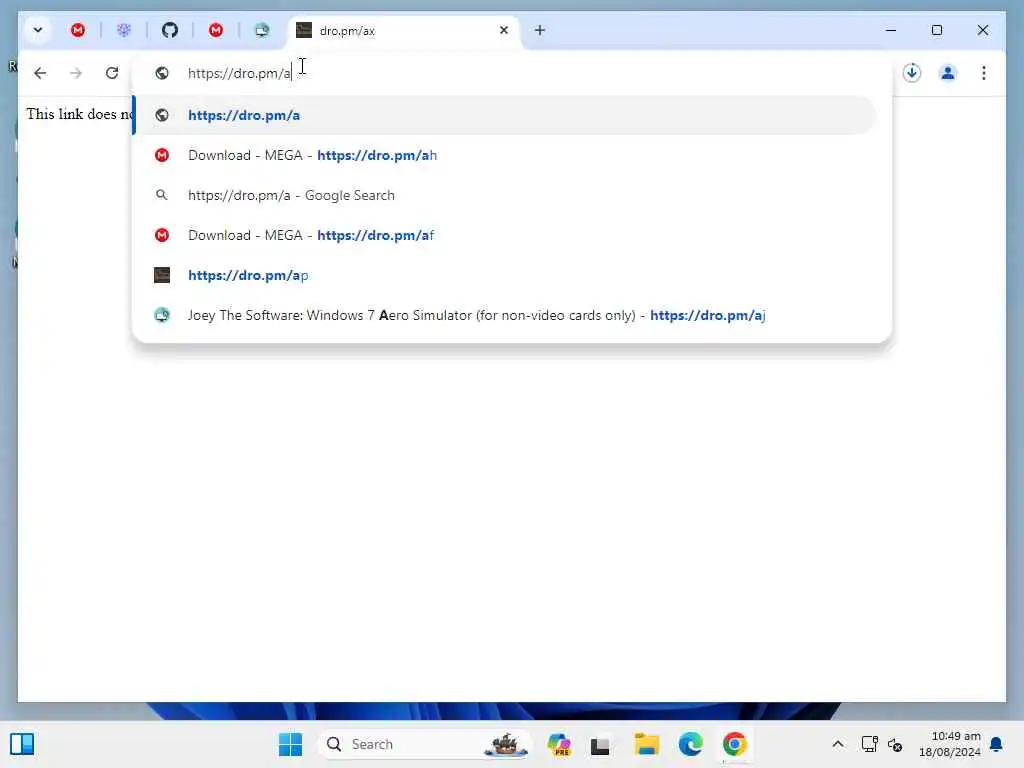Click the globe icon of first suggestion
Image resolution: width=1024 pixels, height=768 pixels.
click(162, 115)
